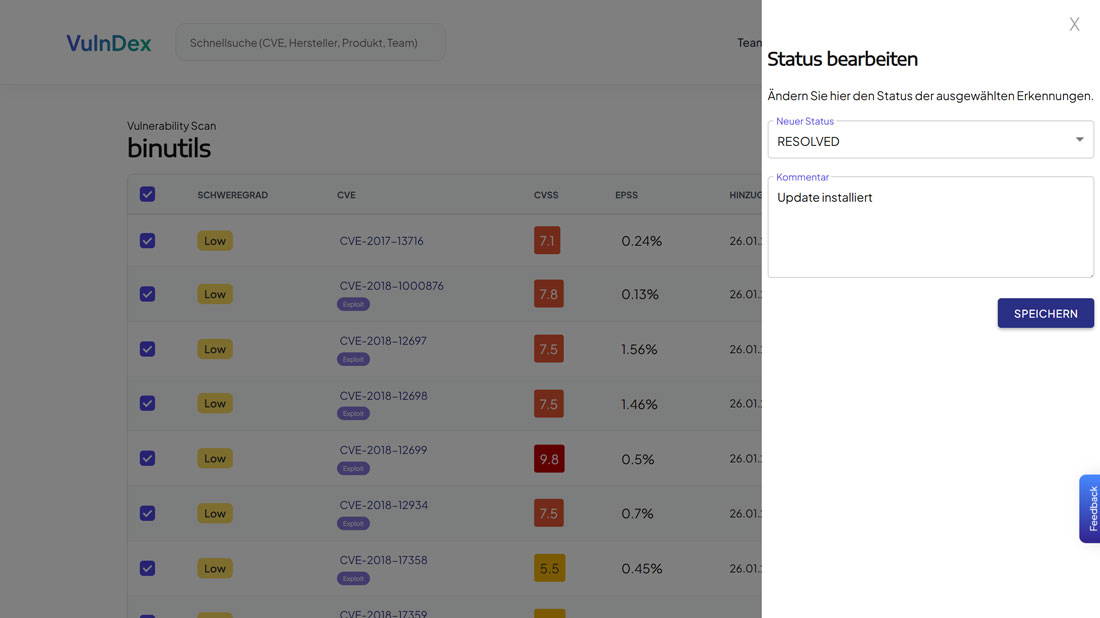Click the 5.5 CVSS score badge
The height and width of the screenshot is (618, 1100).
tap(549, 568)
